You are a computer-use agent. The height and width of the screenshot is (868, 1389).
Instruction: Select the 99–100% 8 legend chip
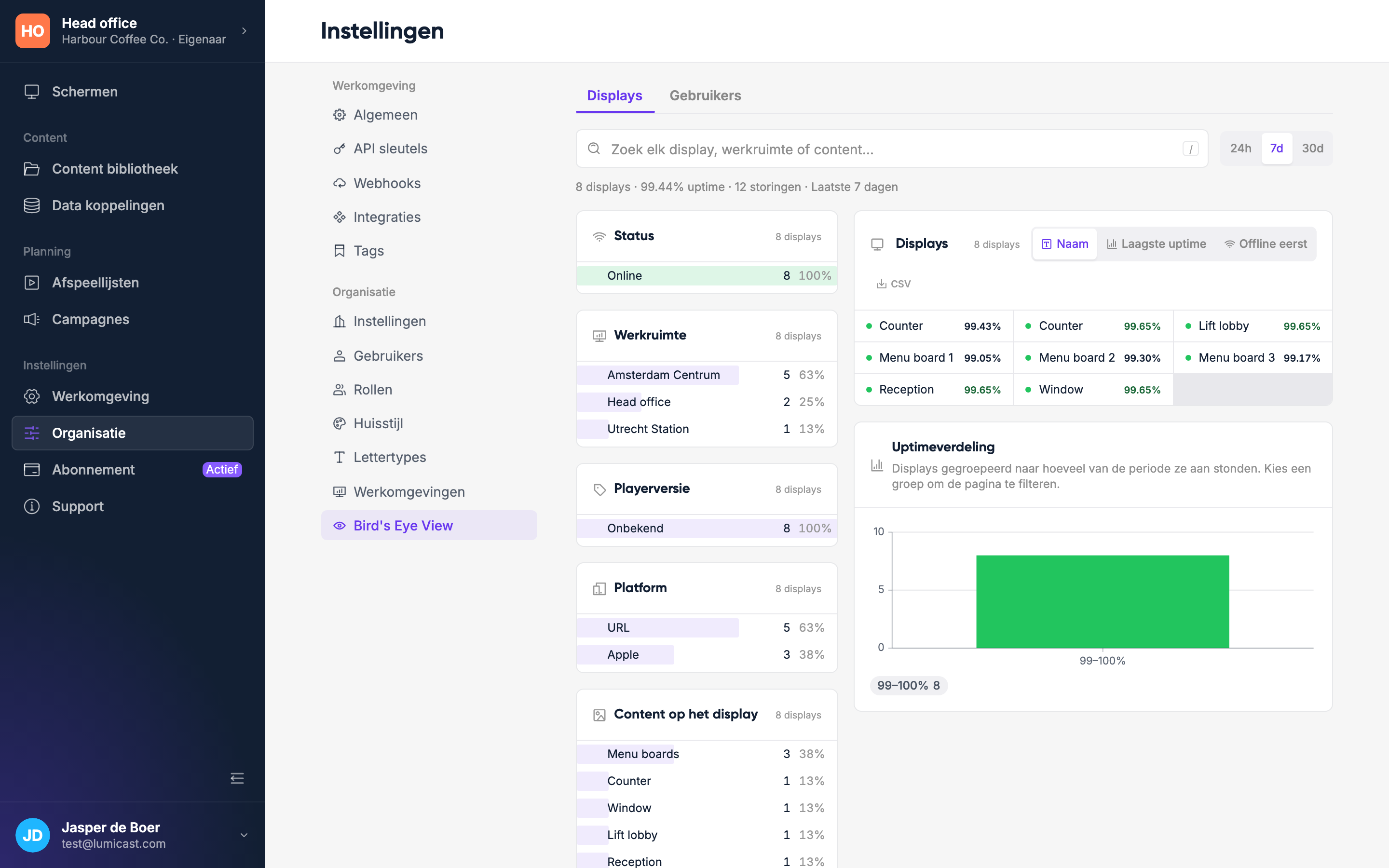coord(909,685)
